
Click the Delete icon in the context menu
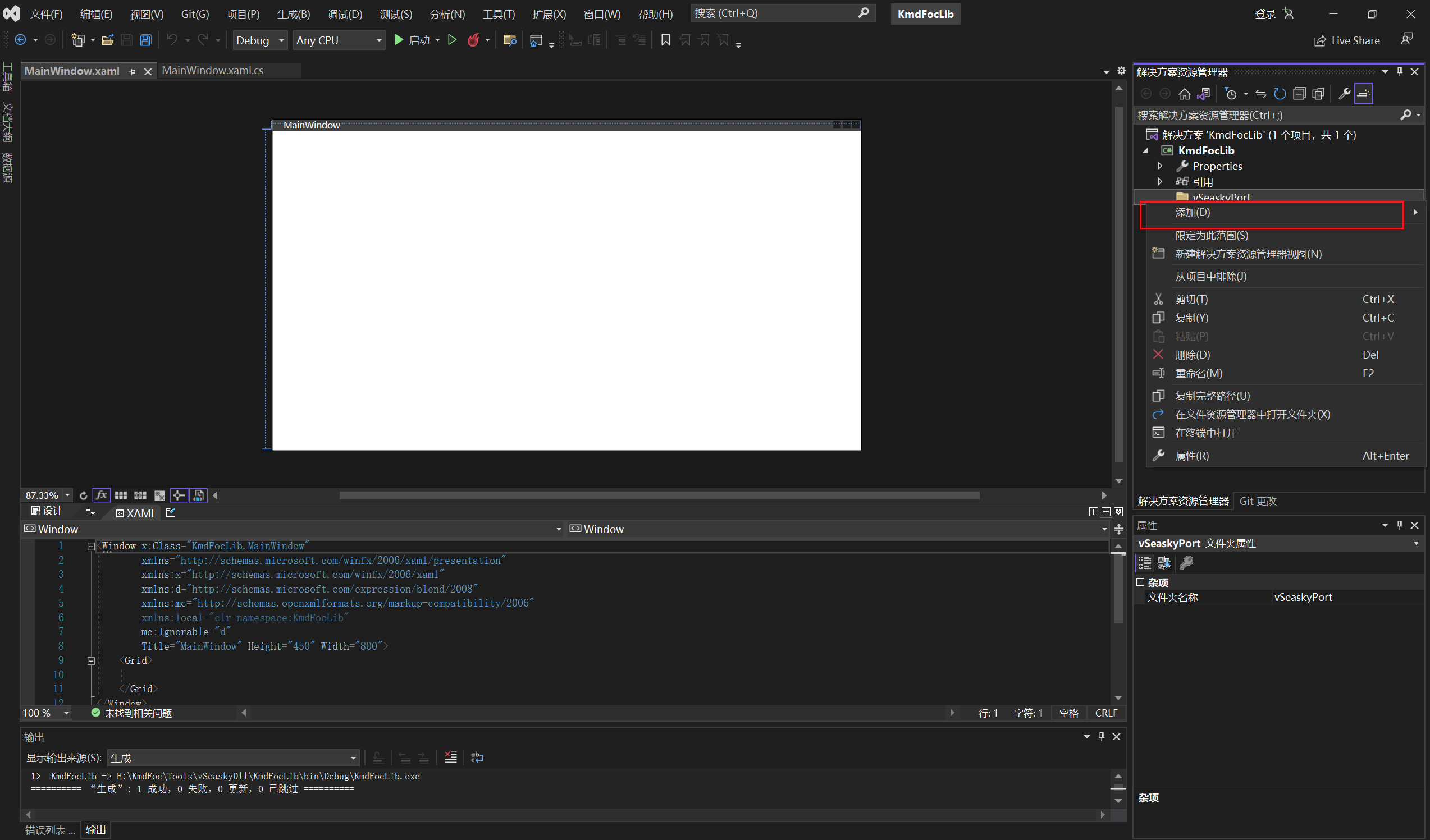coord(1158,355)
